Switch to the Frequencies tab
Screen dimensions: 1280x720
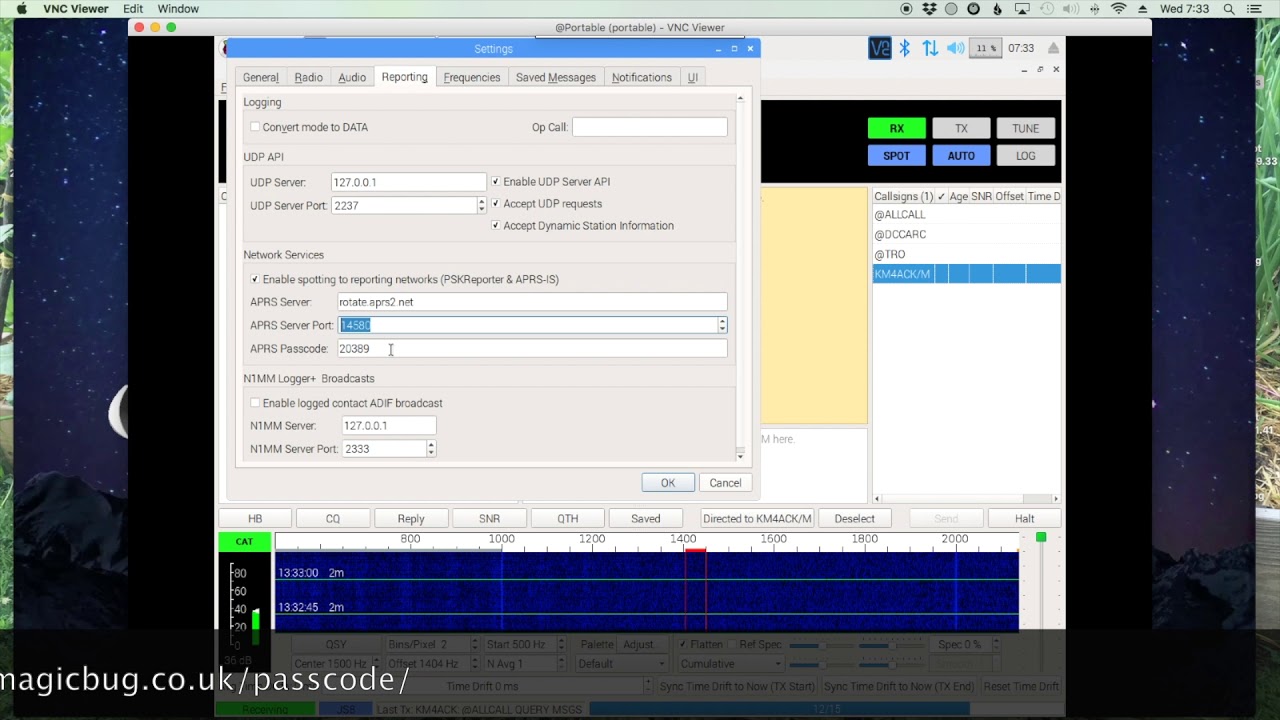(472, 77)
